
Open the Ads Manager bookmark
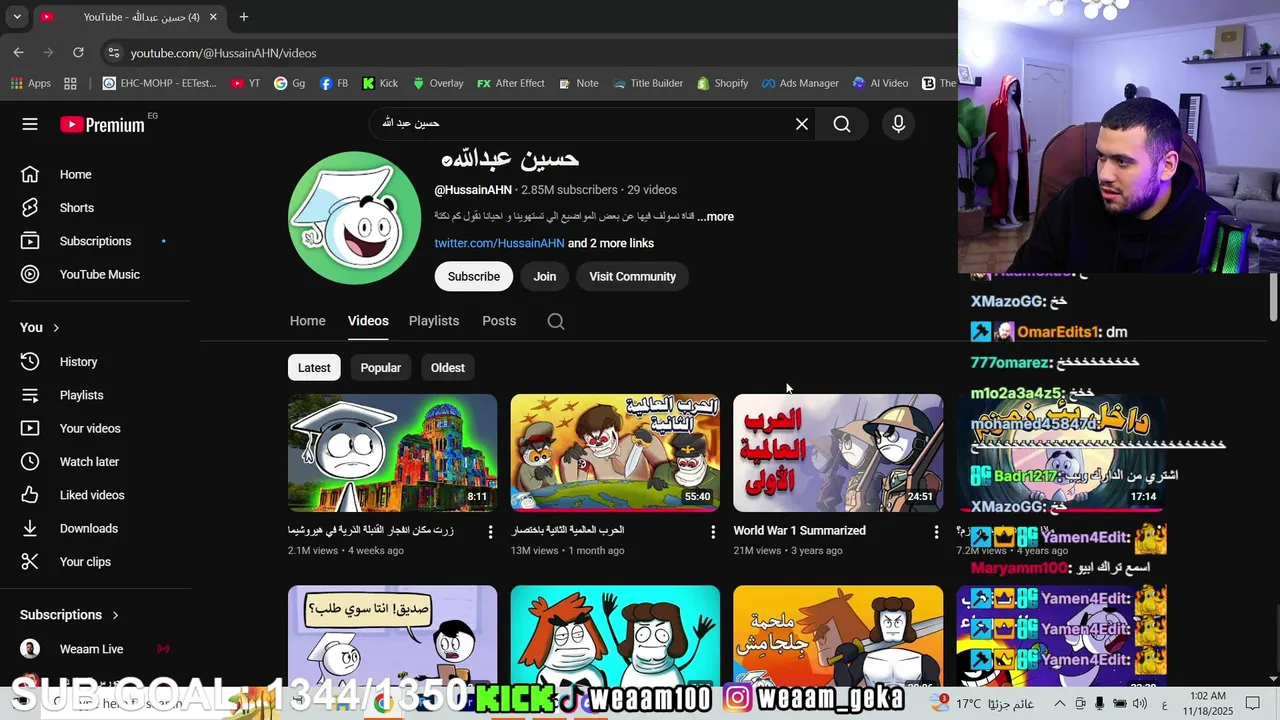tap(800, 84)
